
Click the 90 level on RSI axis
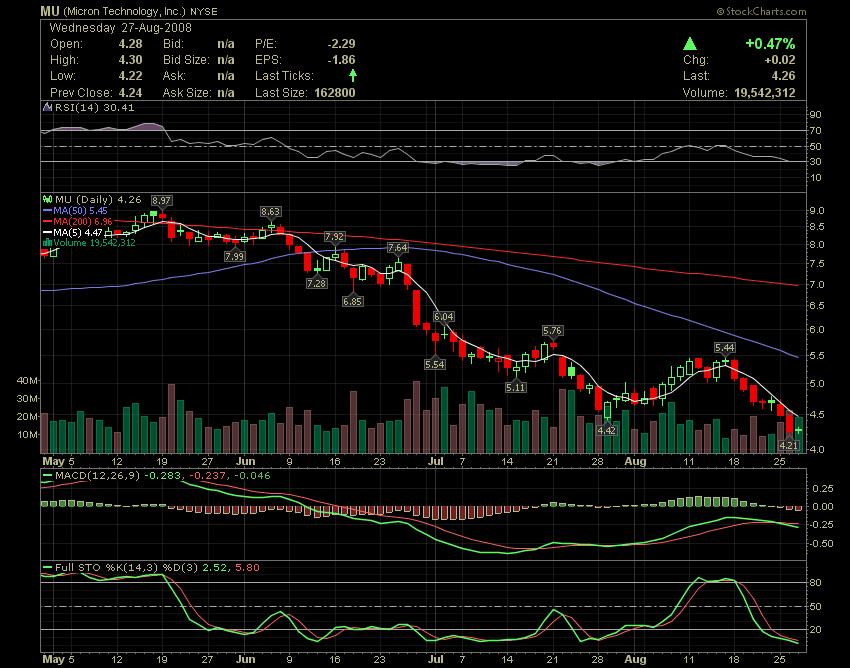[815, 114]
